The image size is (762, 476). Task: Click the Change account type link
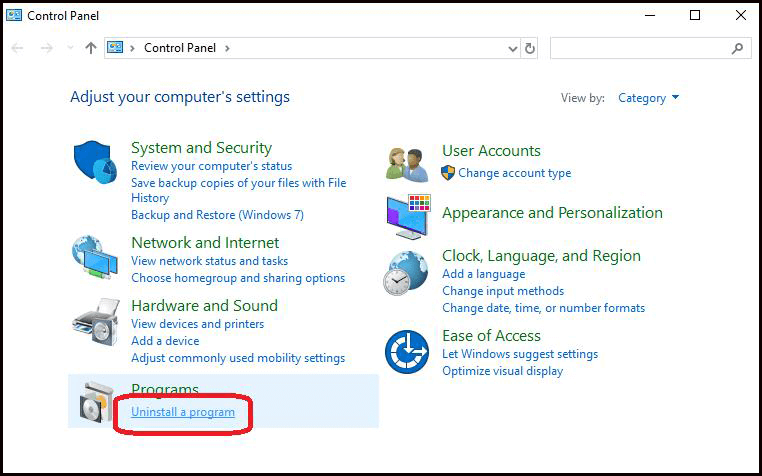(x=515, y=173)
